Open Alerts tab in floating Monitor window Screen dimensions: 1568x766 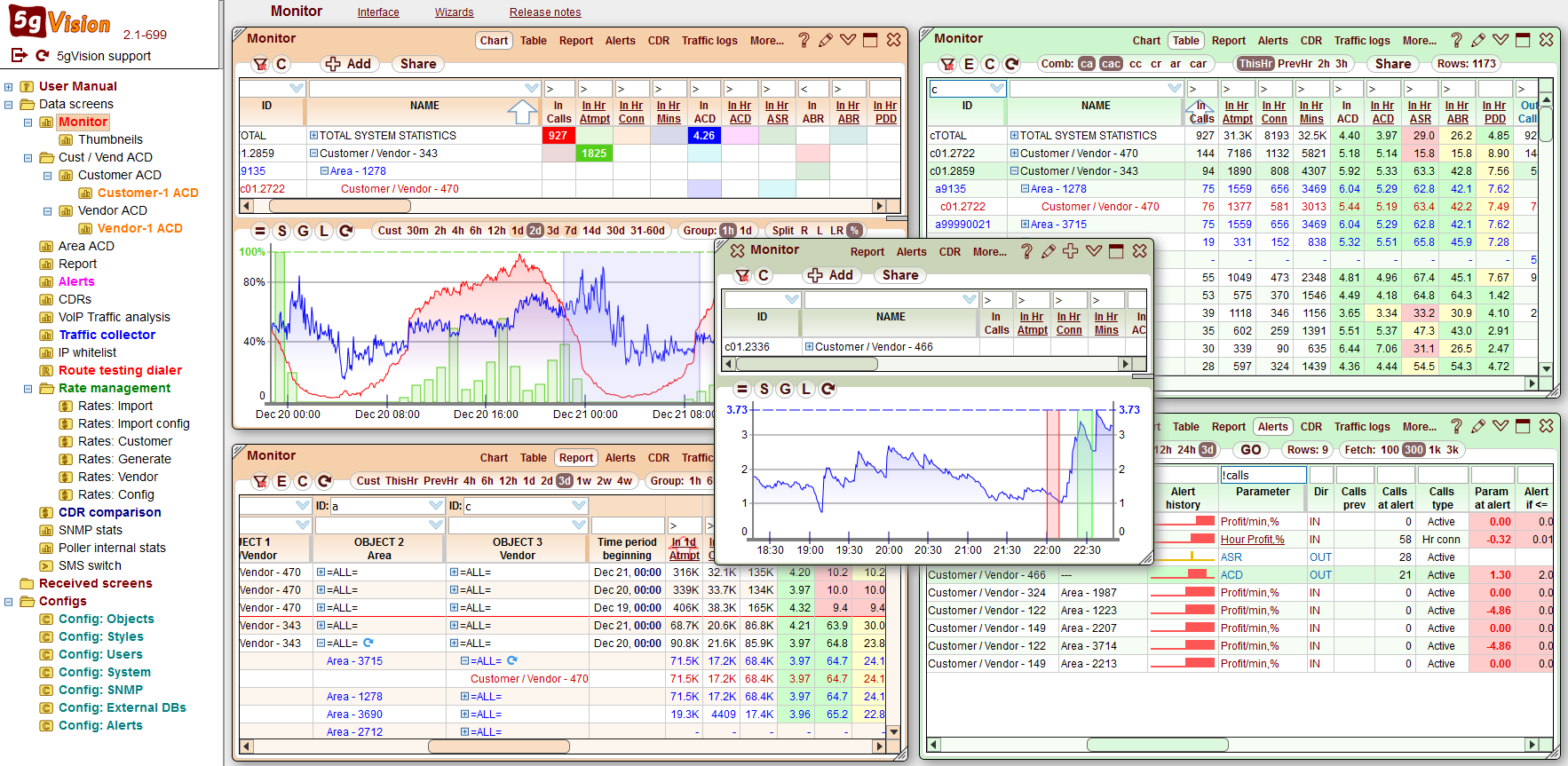pyautogui.click(x=912, y=252)
